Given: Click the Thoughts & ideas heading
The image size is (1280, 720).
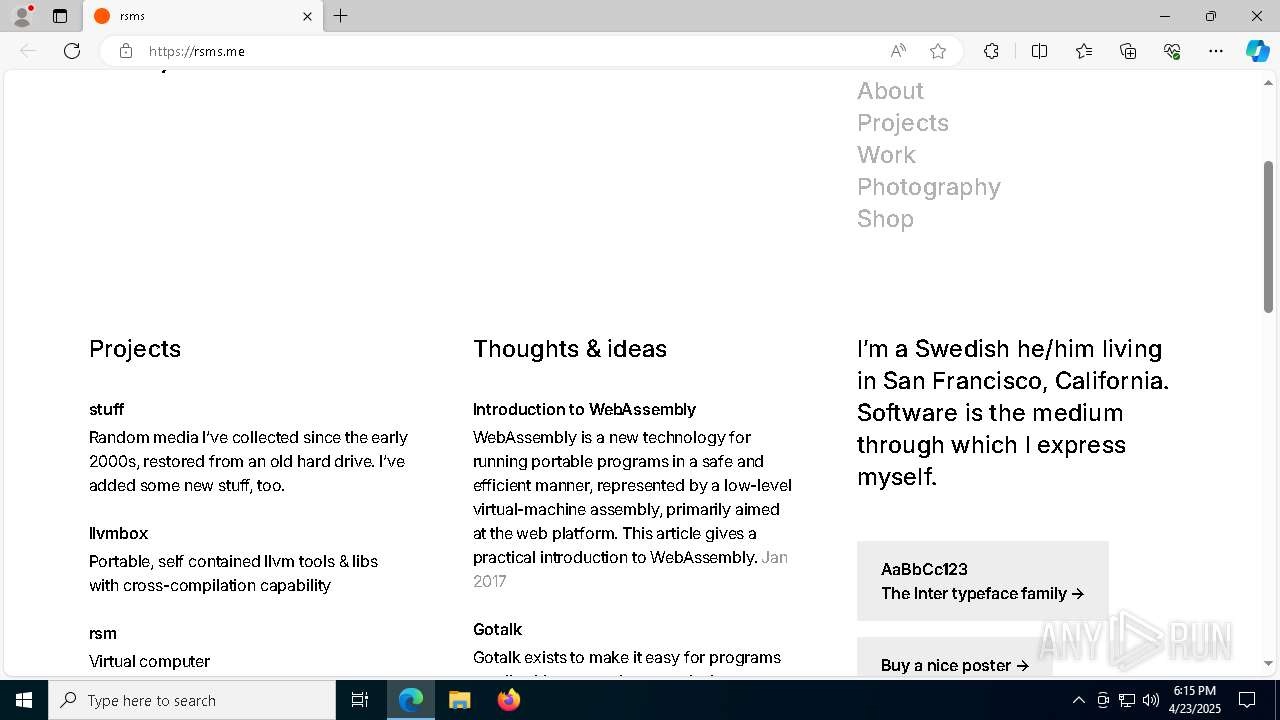Looking at the screenshot, I should tap(570, 349).
